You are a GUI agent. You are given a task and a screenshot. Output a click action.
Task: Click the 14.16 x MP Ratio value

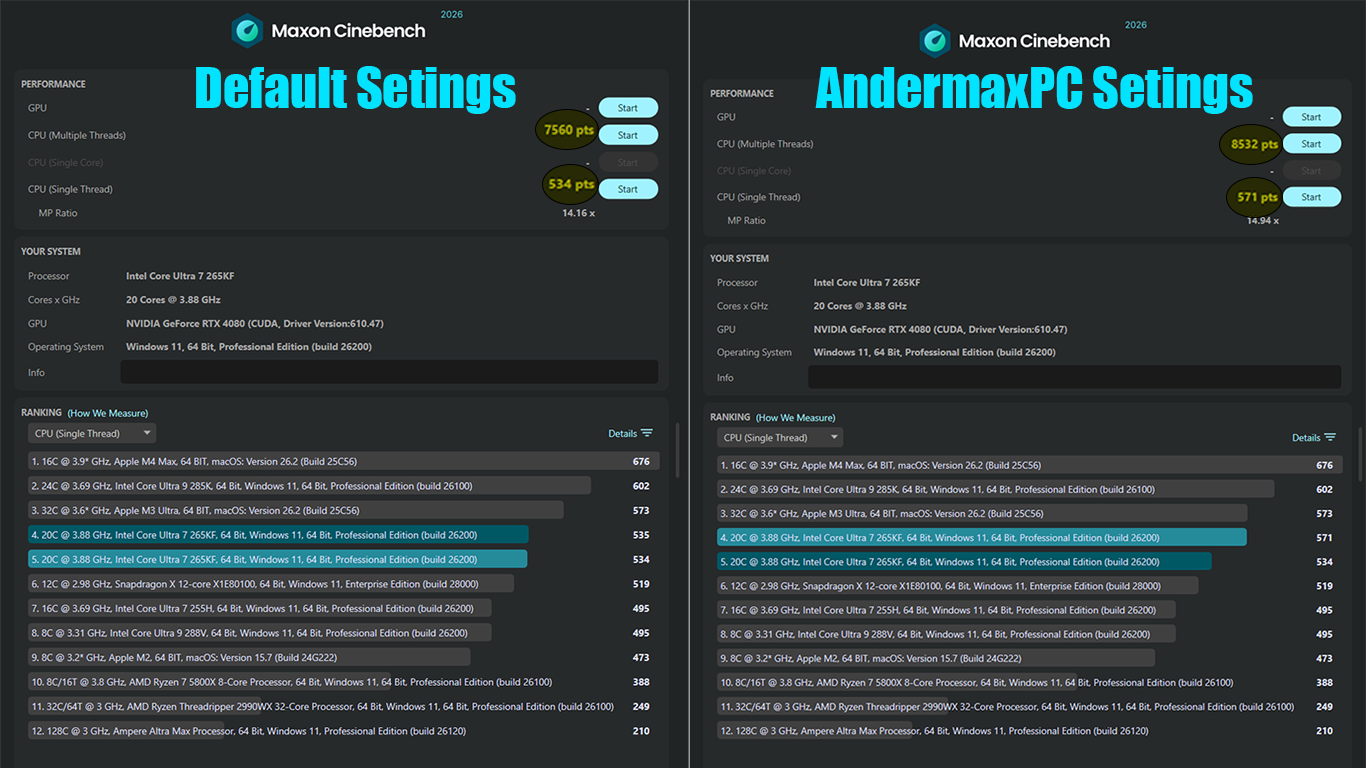pos(578,213)
